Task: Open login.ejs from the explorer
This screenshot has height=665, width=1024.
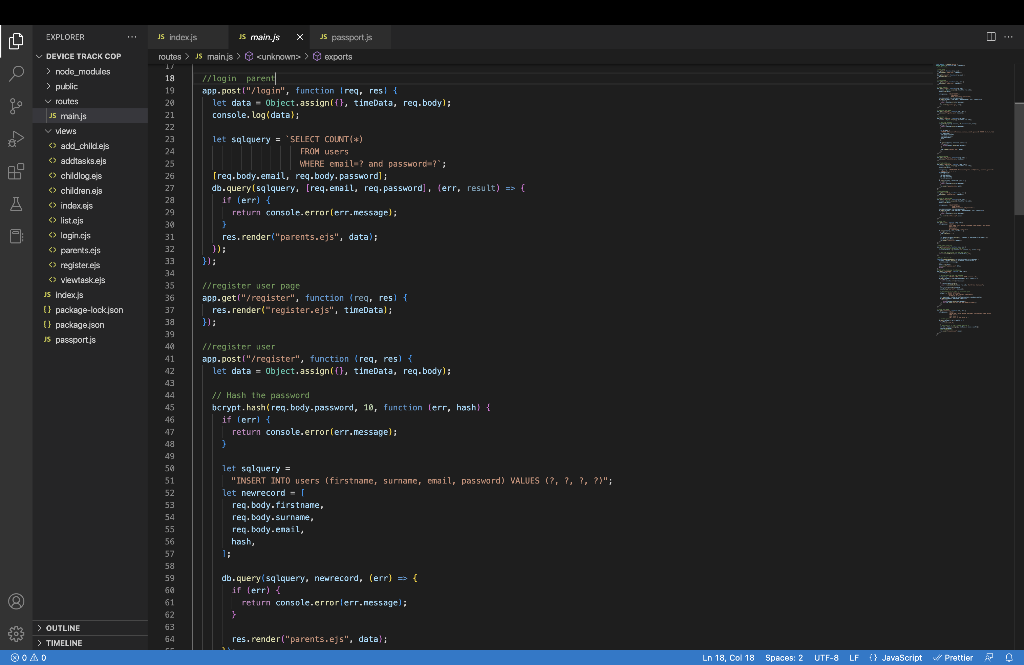Action: [x=75, y=235]
